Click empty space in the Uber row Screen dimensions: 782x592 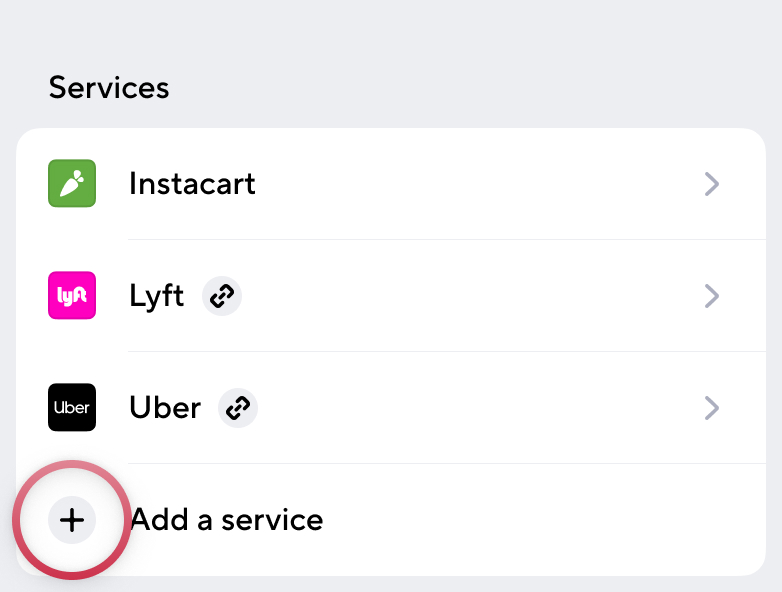pyautogui.click(x=480, y=408)
